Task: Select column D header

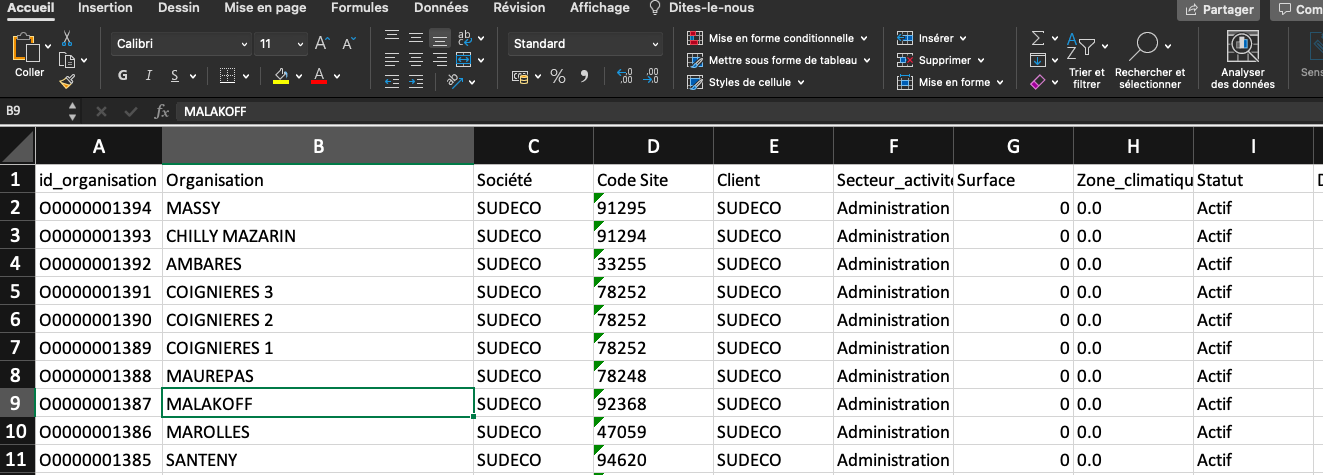Action: pyautogui.click(x=653, y=146)
